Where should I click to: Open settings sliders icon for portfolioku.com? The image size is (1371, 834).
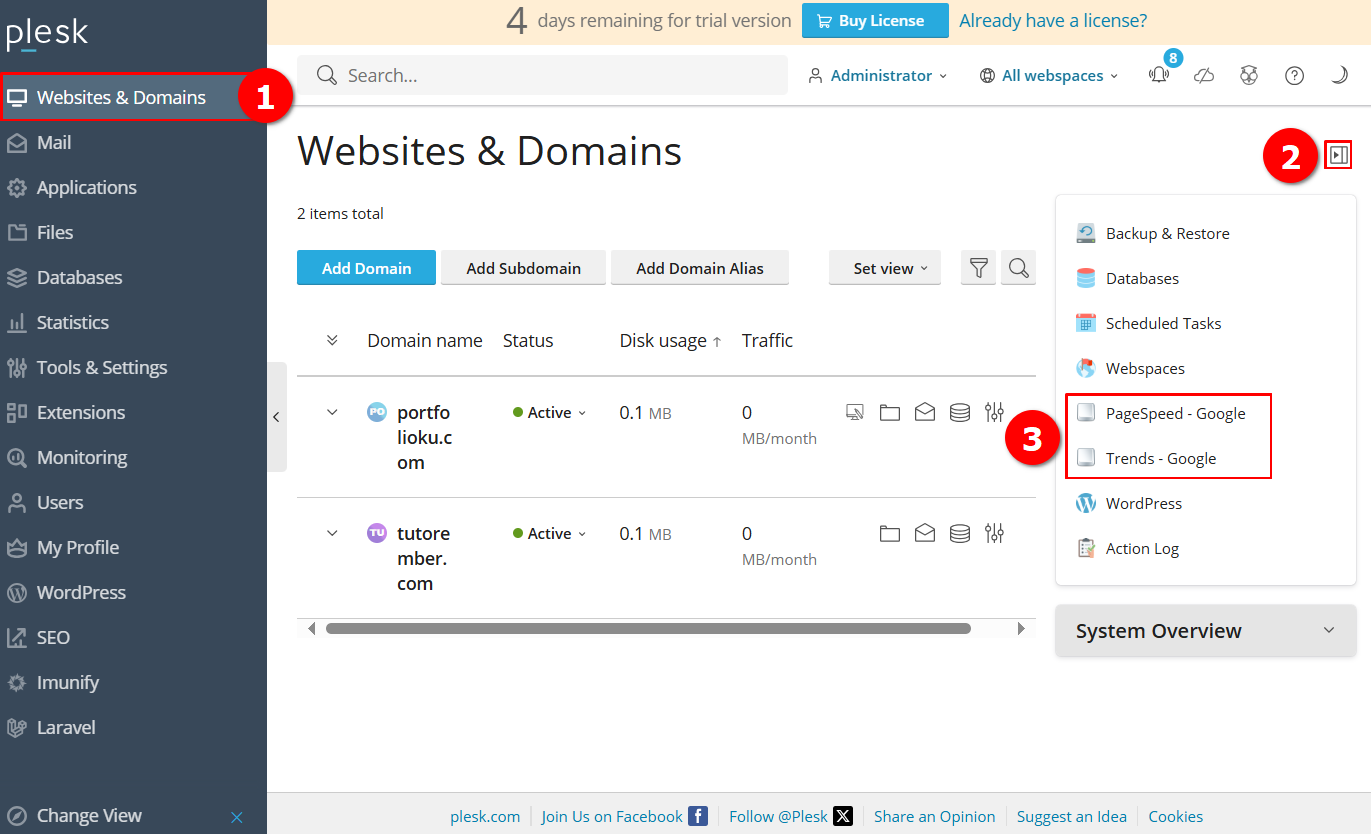[x=994, y=412]
